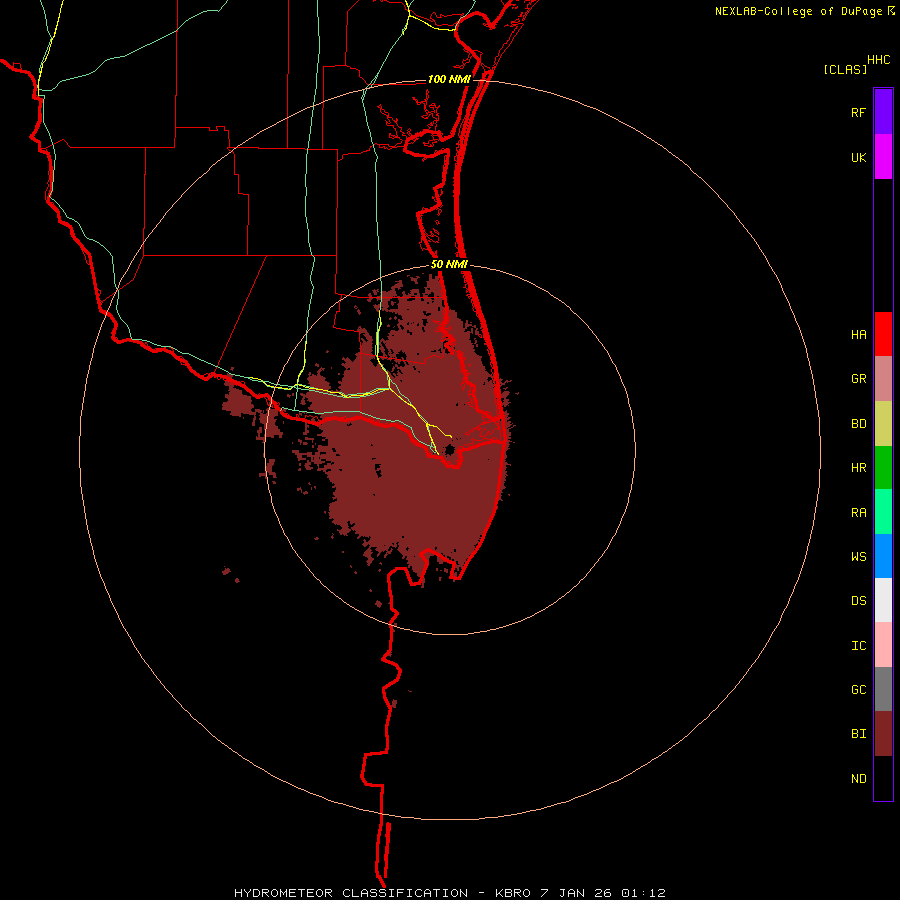900x900 pixels.
Task: Click the 50 NMI range ring label
Action: (x=449, y=264)
